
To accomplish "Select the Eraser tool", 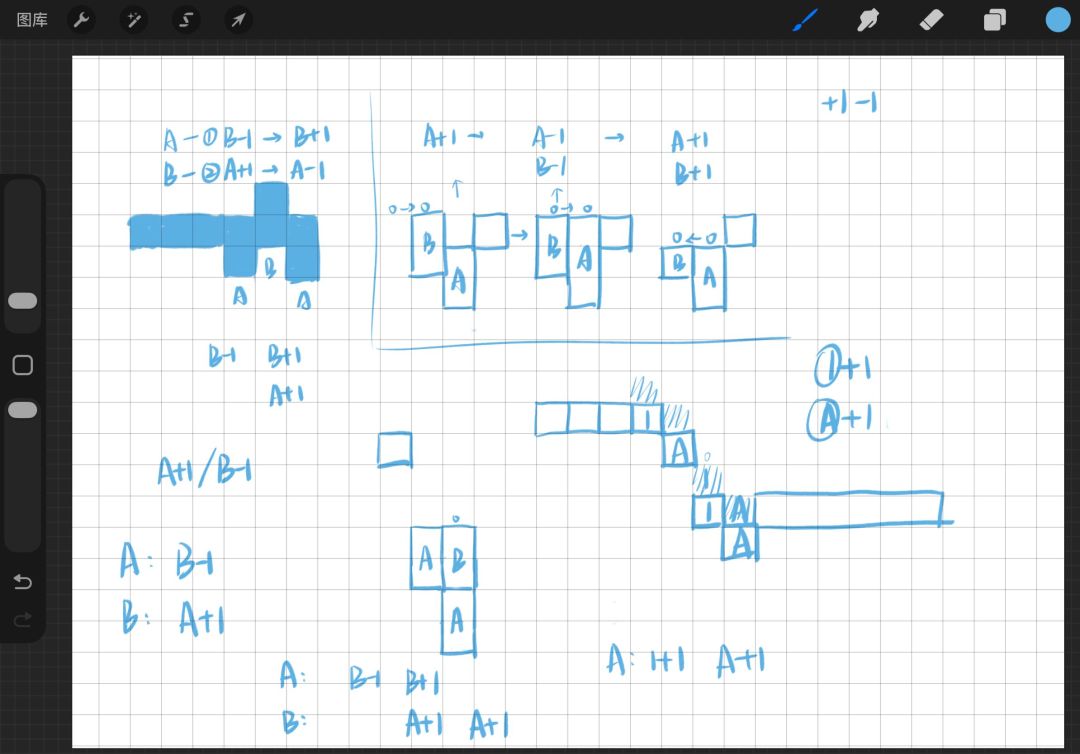I will (x=931, y=20).
